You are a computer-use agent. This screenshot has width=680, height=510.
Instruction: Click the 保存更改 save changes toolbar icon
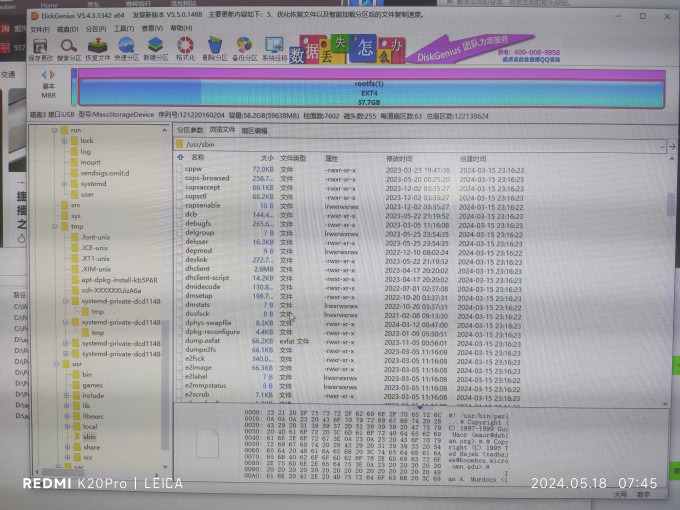tap(40, 49)
